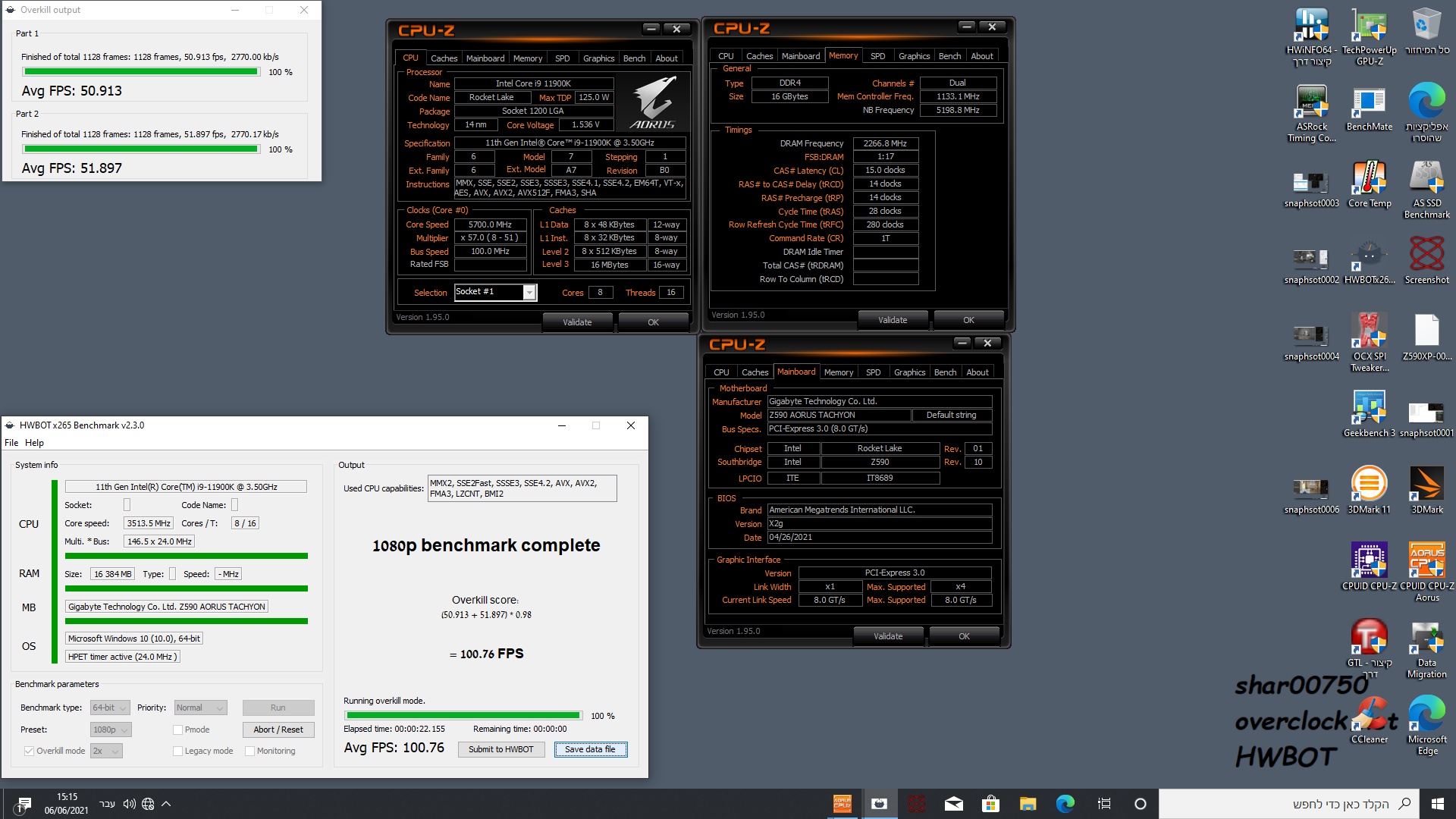Open AS SSD Benchmark icon
The width and height of the screenshot is (1456, 819).
coord(1426,190)
